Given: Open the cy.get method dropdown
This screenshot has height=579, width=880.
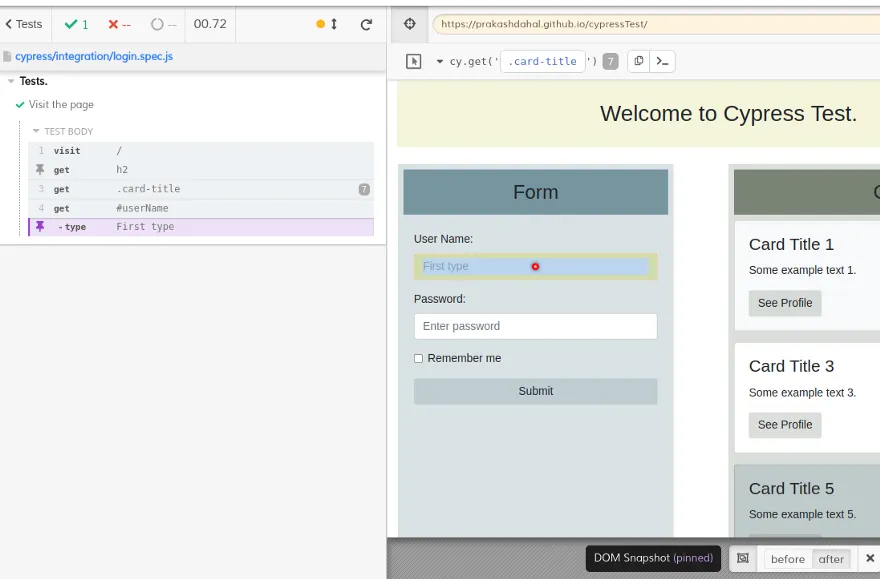Looking at the screenshot, I should pyautogui.click(x=439, y=61).
